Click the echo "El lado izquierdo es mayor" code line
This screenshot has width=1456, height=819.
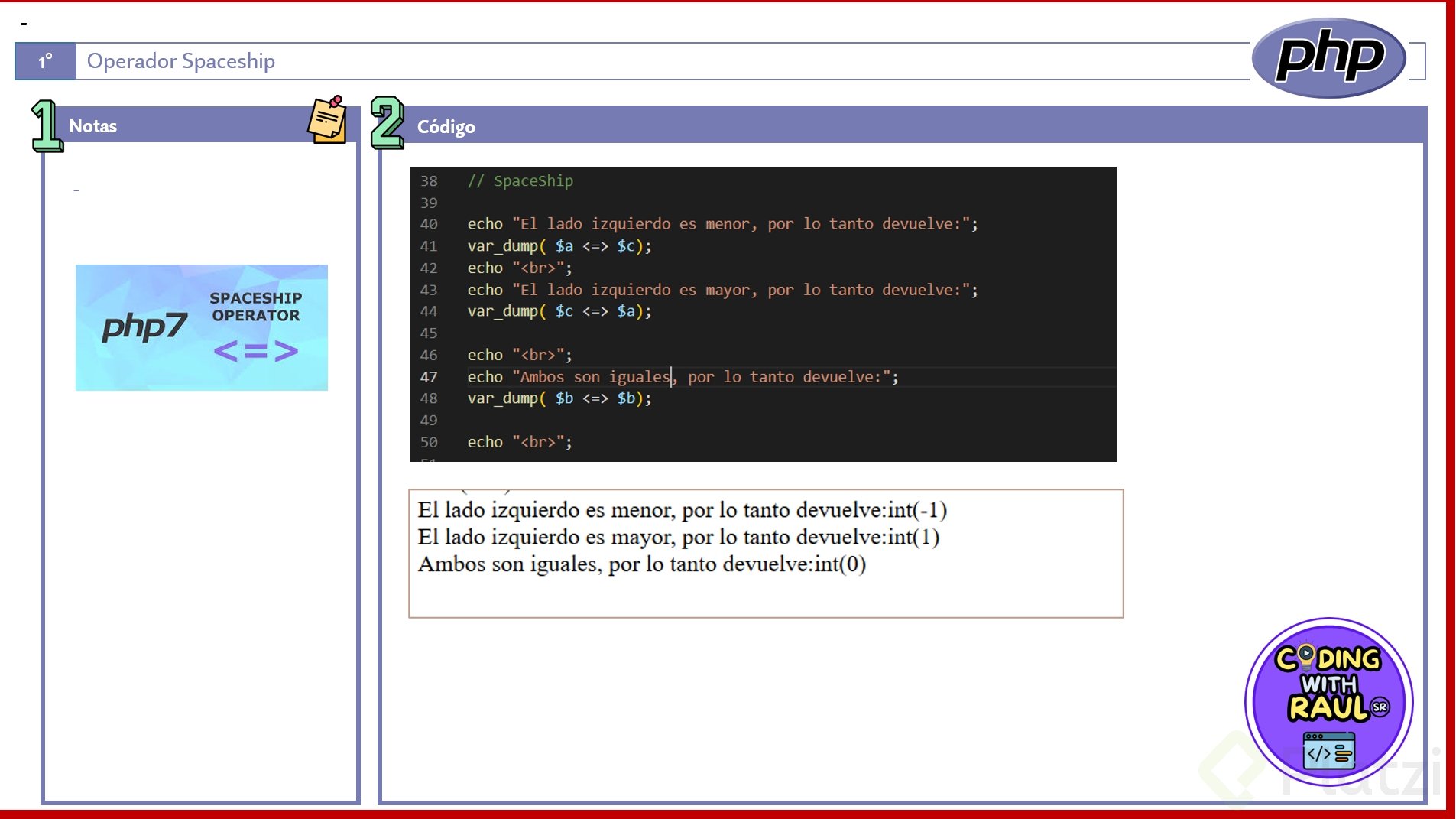point(723,290)
